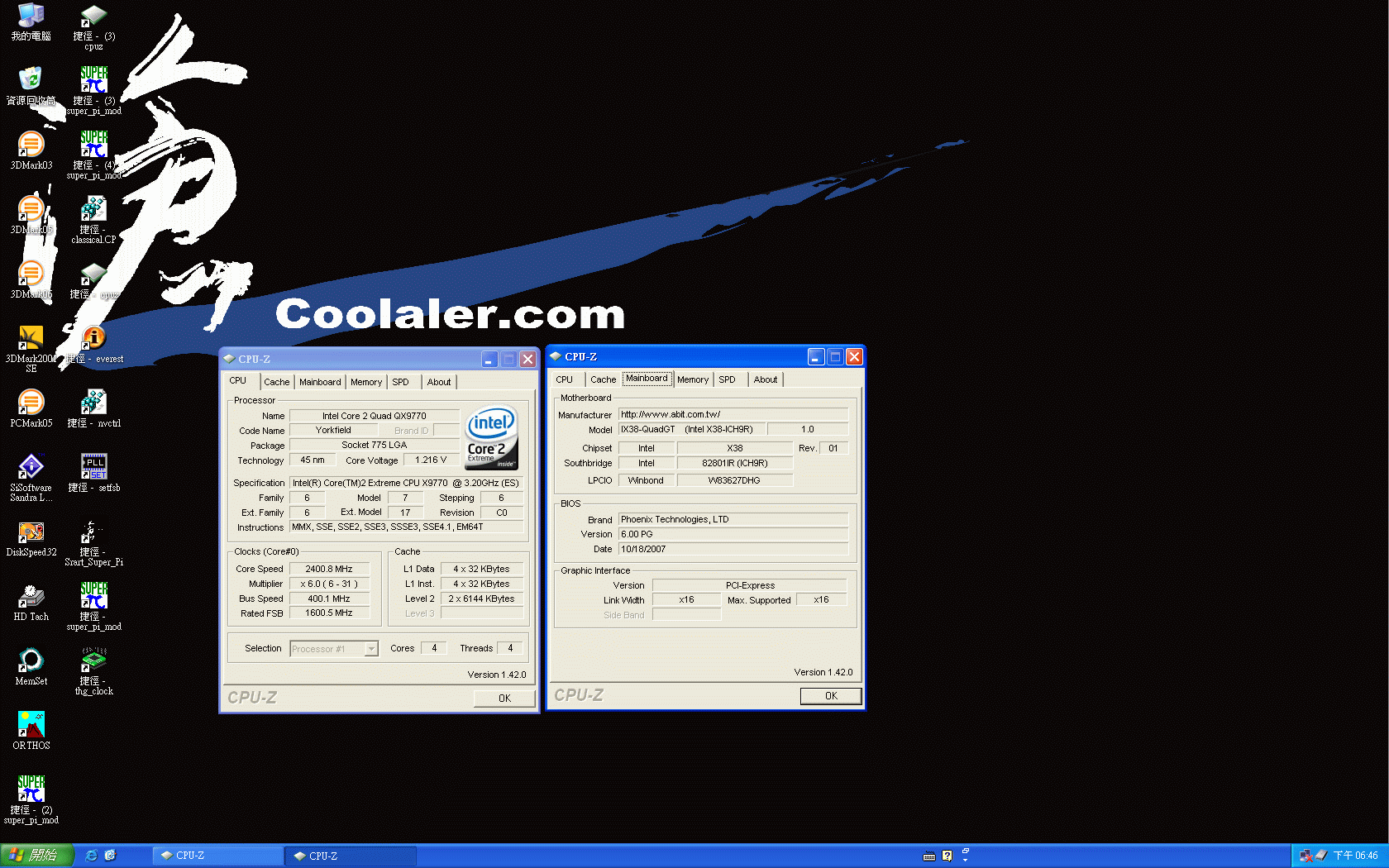
Task: Open the nvctrl shortcut icon
Action: 93,408
